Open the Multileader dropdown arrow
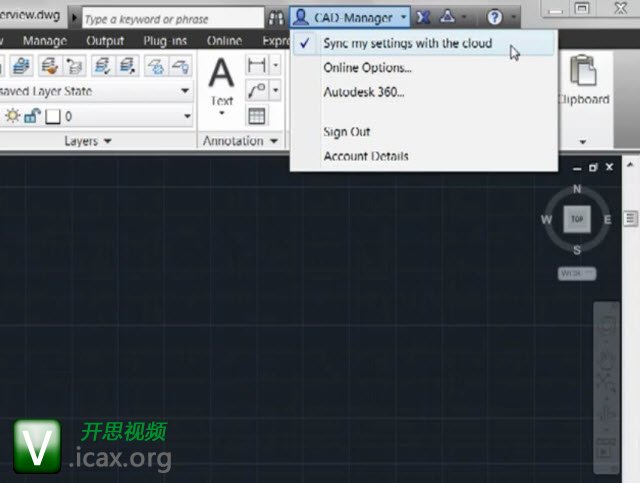 point(276,90)
